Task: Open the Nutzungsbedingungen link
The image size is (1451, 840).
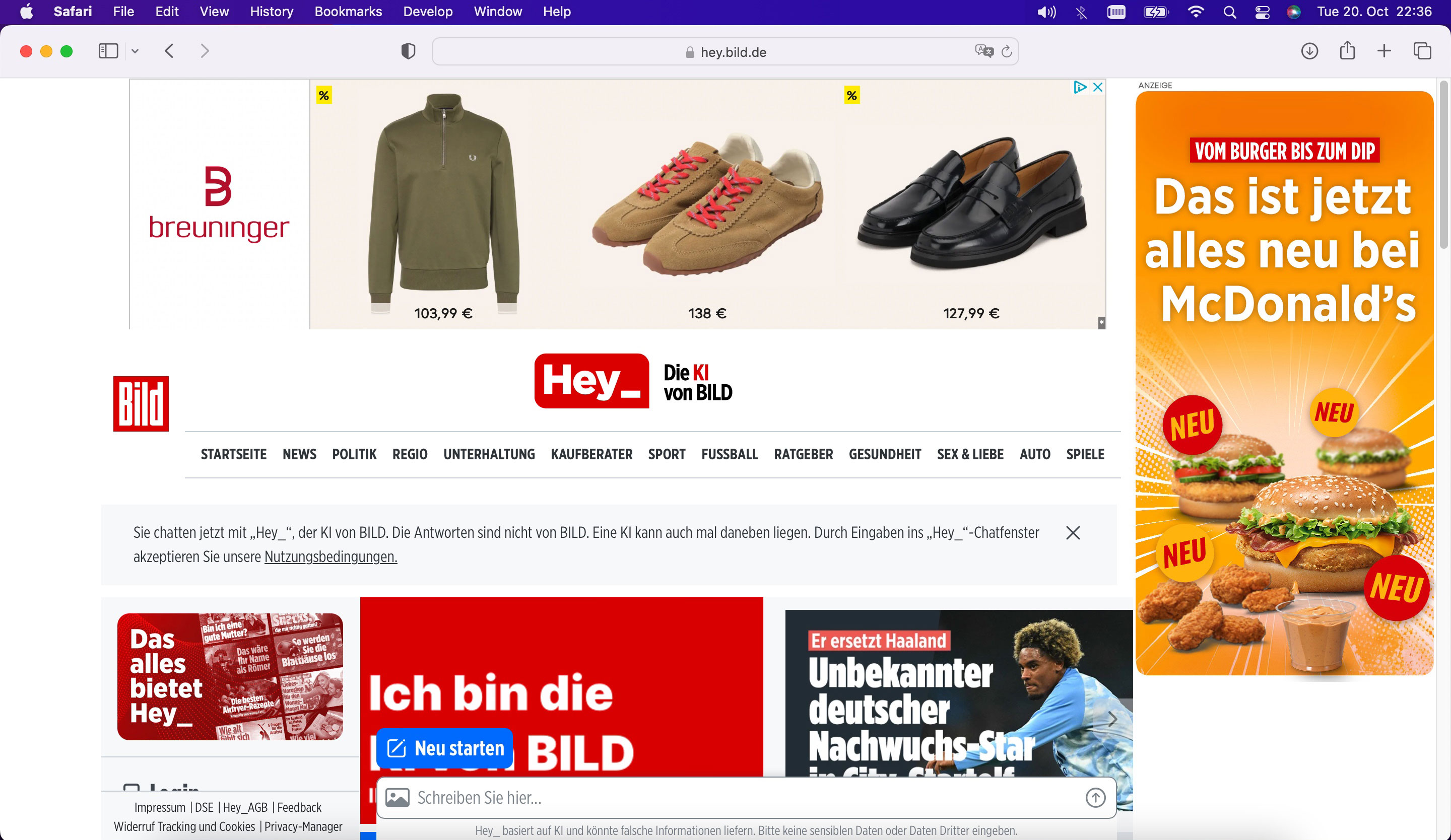Action: point(331,557)
